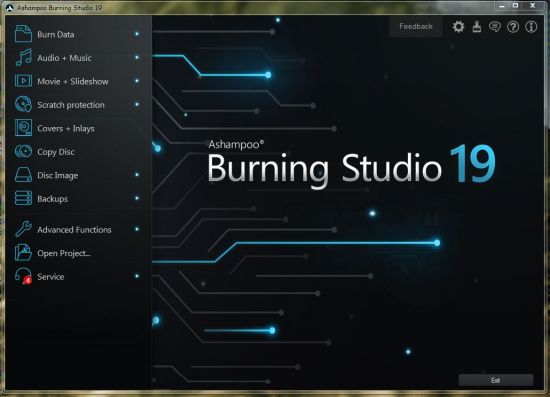Viewport: 550px width, 397px height.
Task: Open the info icon in top toolbar
Action: point(531,27)
